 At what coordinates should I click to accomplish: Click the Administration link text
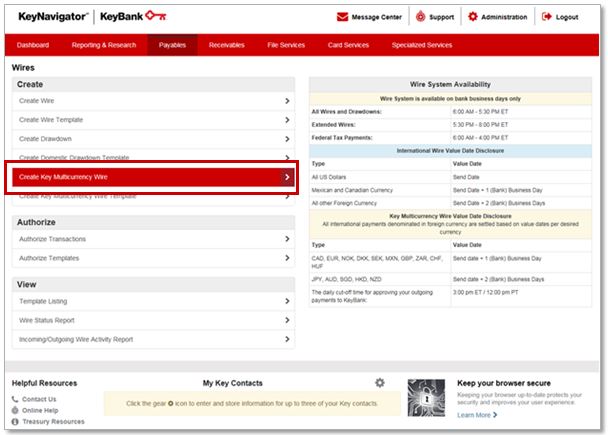coord(504,17)
